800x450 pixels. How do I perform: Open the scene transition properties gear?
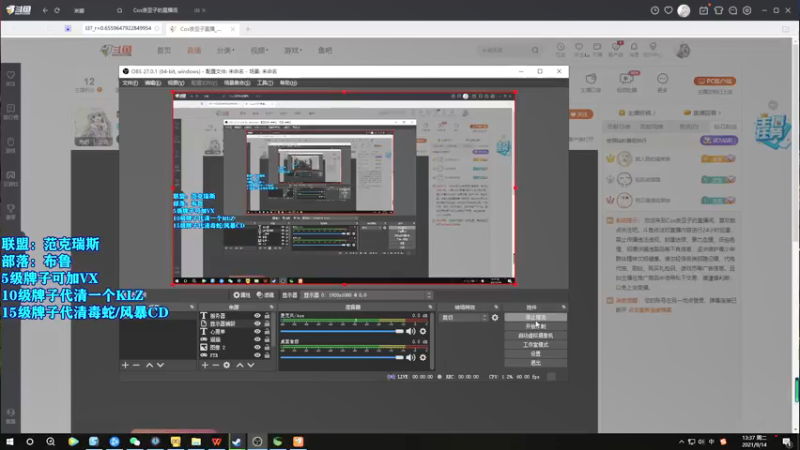click(x=495, y=318)
